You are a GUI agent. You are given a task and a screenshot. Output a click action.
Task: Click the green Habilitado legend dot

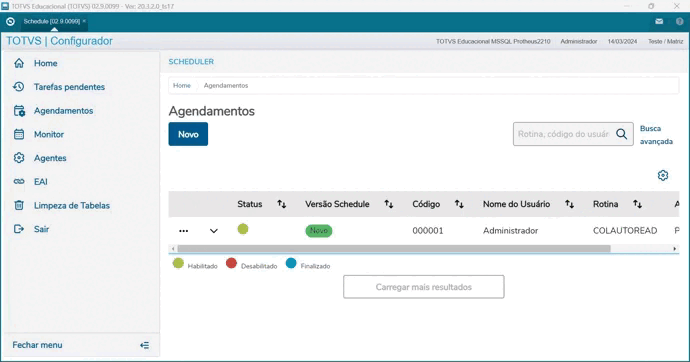[178, 263]
